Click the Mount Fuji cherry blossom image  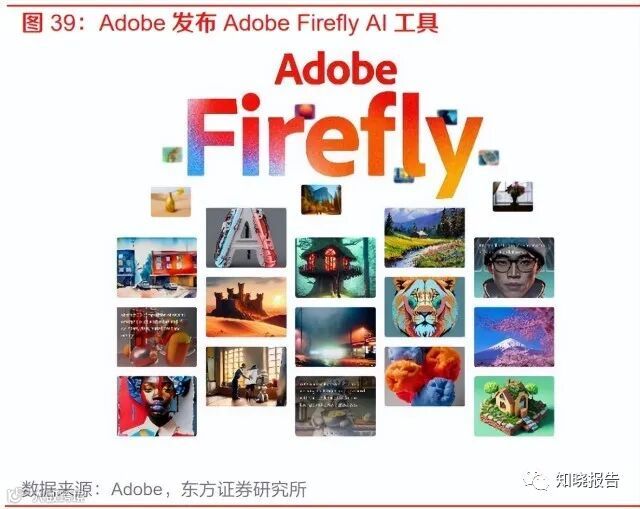(x=514, y=337)
